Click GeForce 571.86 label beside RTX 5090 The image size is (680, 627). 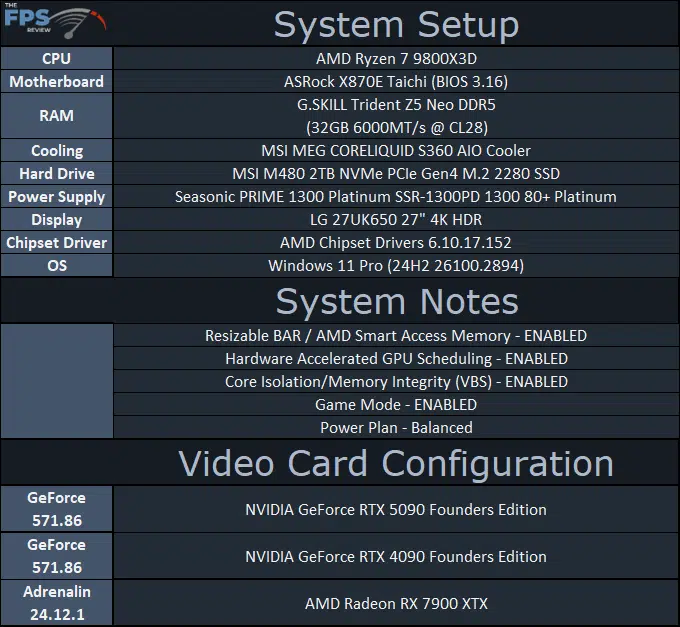(x=56, y=509)
